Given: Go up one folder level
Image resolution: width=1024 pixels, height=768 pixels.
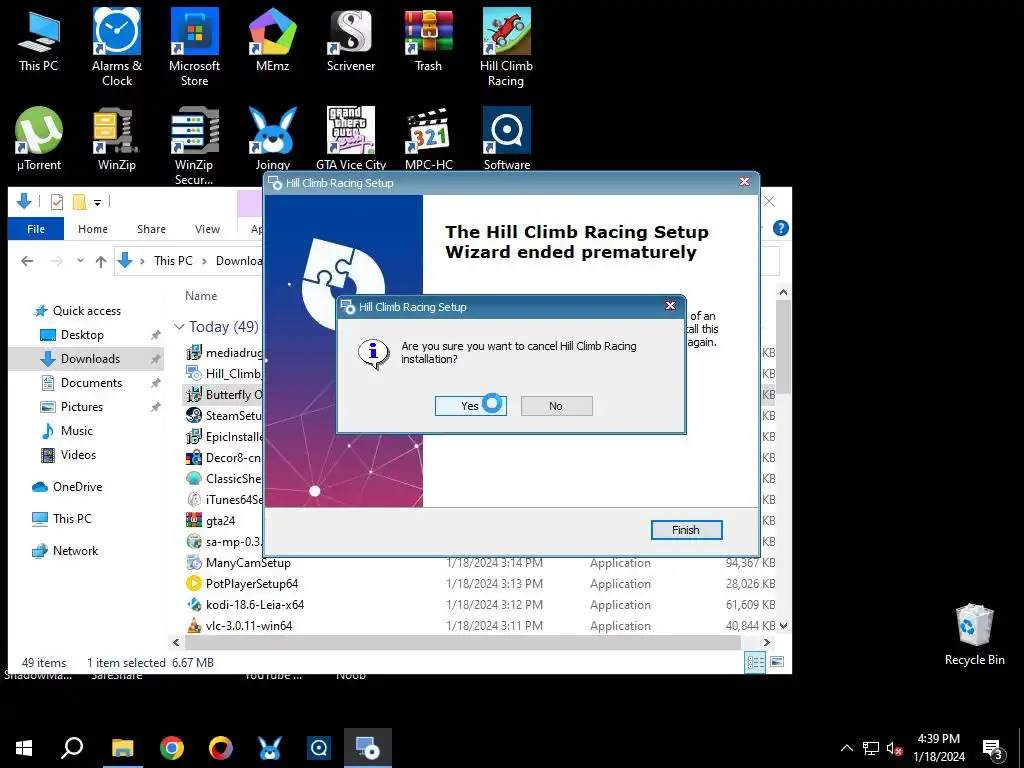Looking at the screenshot, I should [x=101, y=262].
